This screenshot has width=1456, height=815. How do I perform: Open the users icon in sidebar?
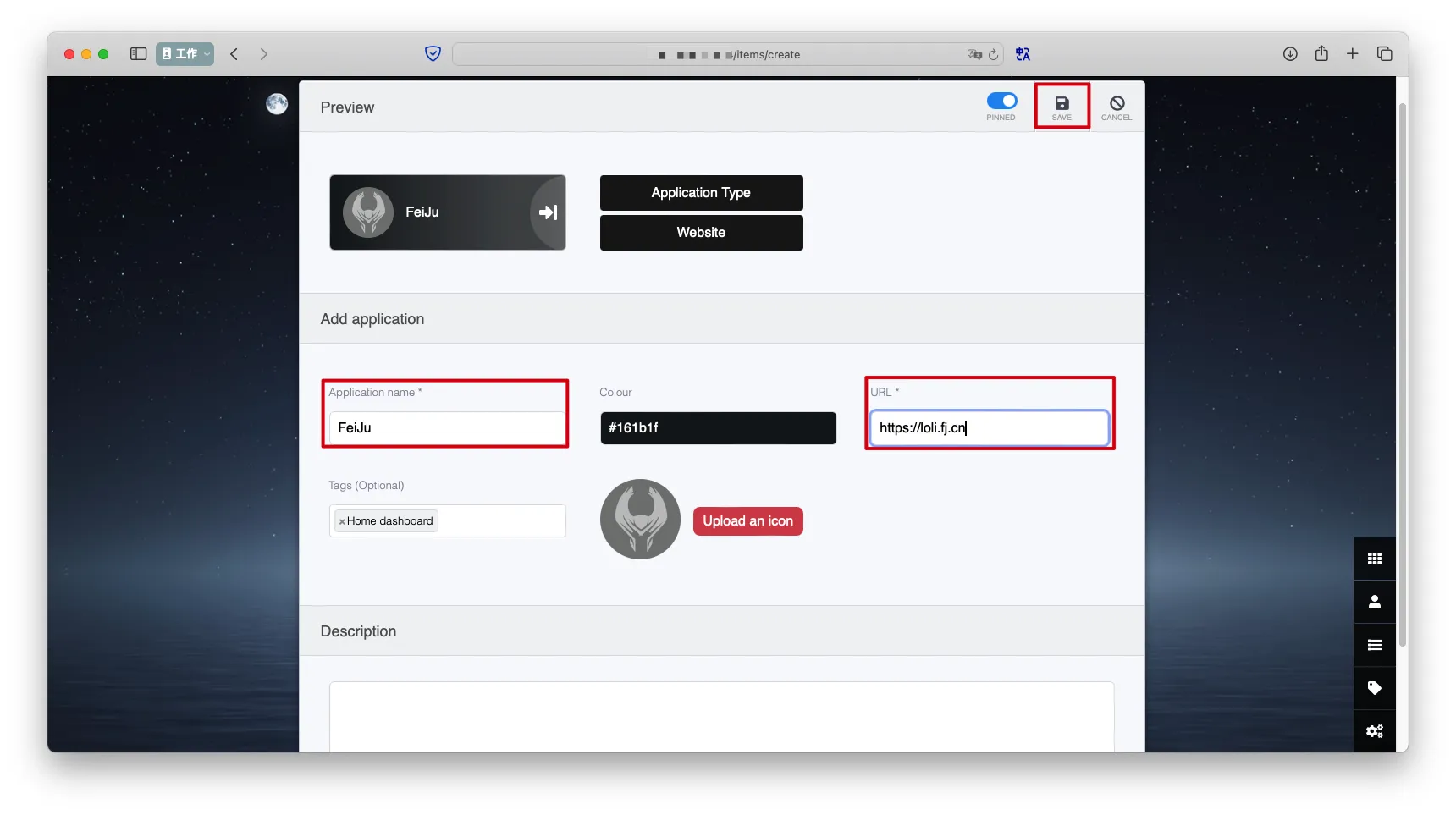1374,602
